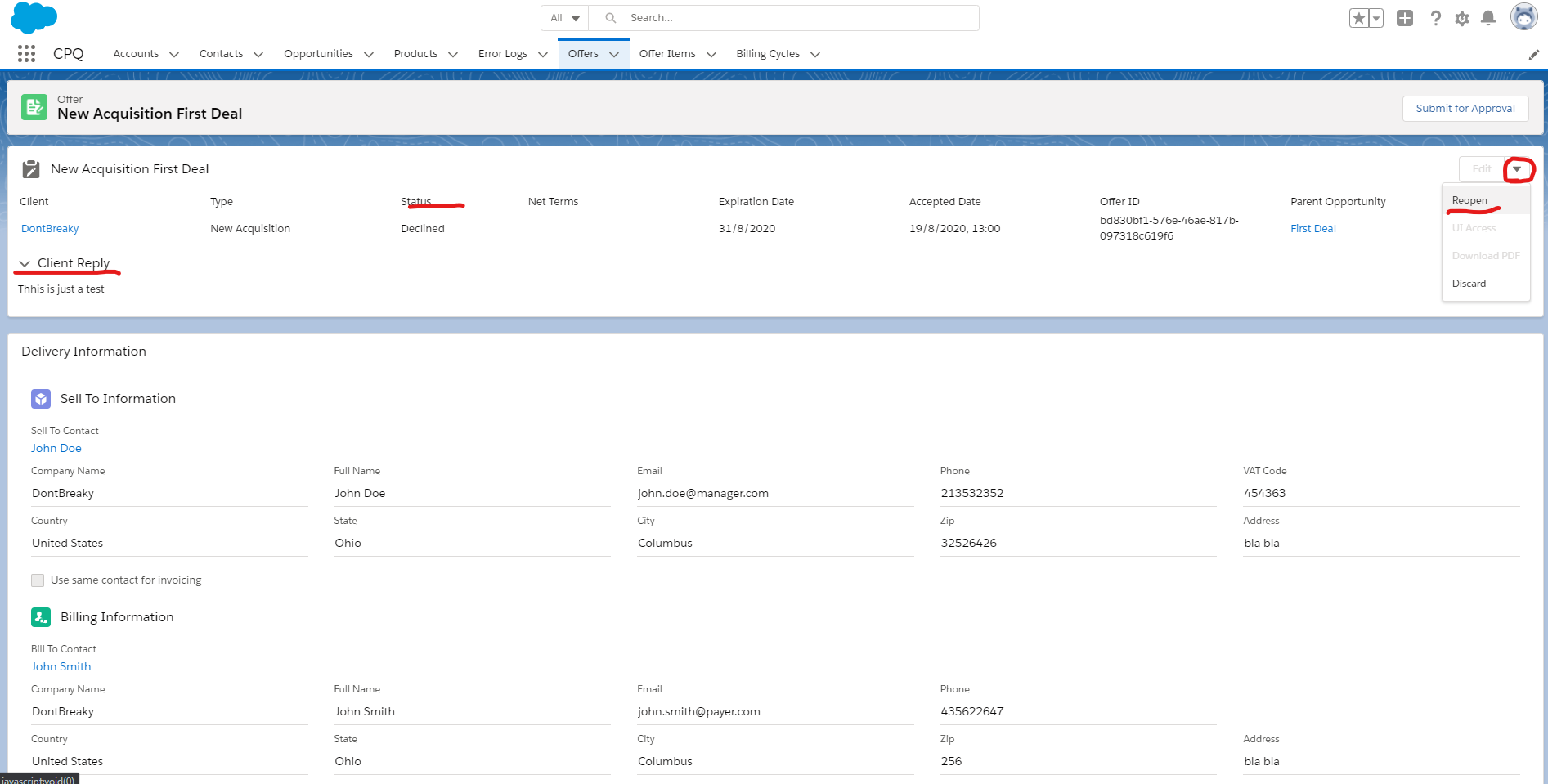Viewport: 1548px width, 784px height.
Task: Expand the Accounts tab chevron
Action: click(x=173, y=55)
